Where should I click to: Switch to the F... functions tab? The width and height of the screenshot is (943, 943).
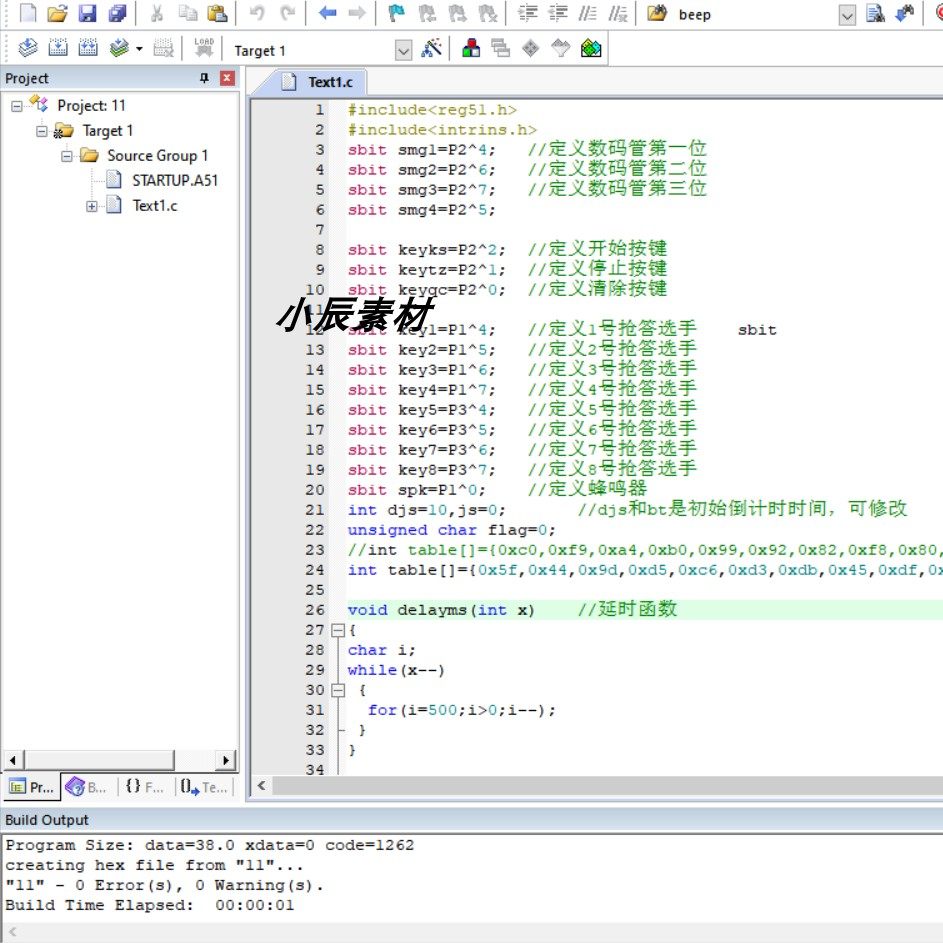tap(145, 787)
